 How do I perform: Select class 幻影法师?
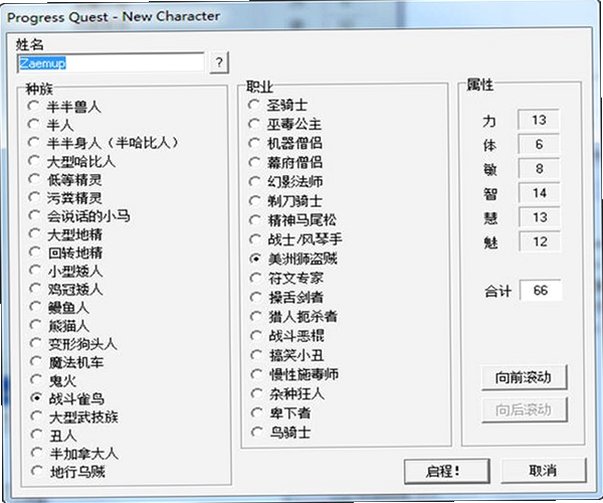pos(286,182)
